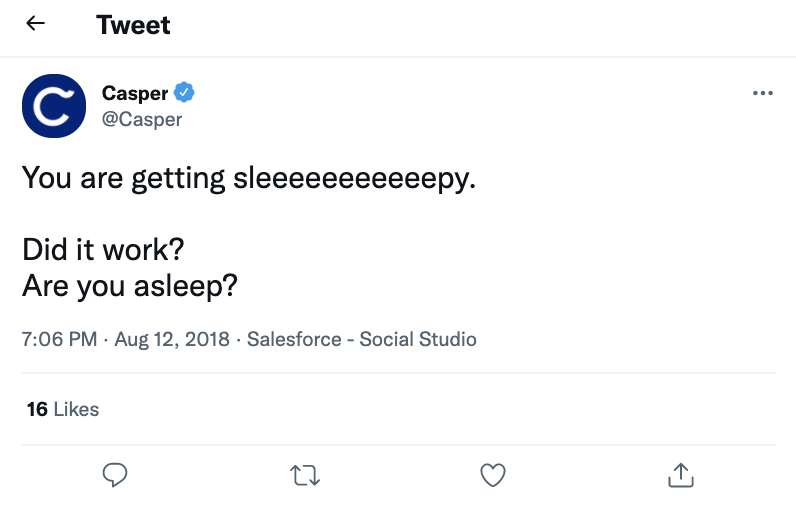Click the word "sleeeeeeeeeeepy" in the tweet
The width and height of the screenshot is (796, 506).
coord(349,178)
